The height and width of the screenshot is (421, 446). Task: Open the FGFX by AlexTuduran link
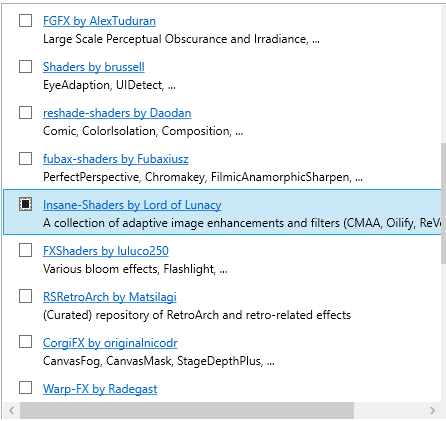tap(99, 21)
